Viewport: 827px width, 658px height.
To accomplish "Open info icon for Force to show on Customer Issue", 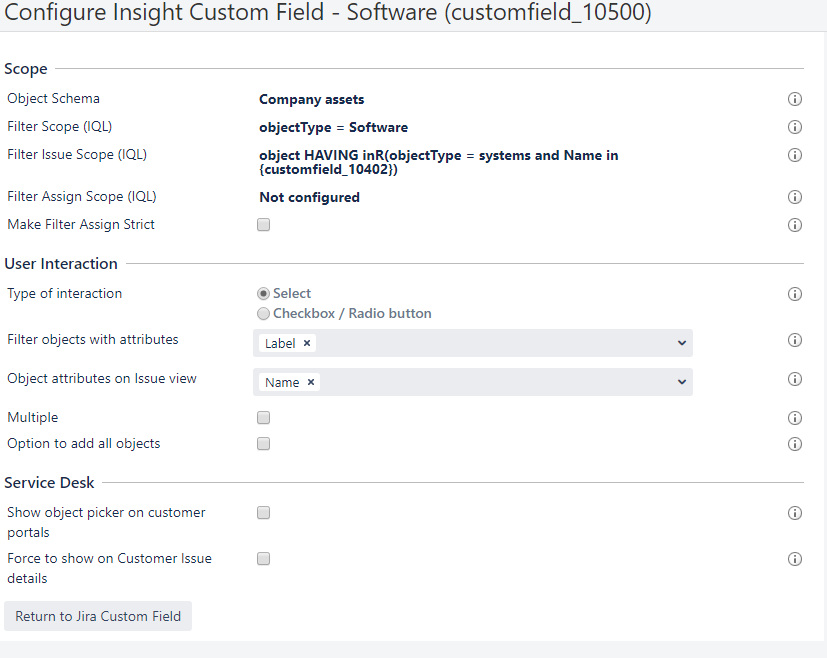I will 794,559.
